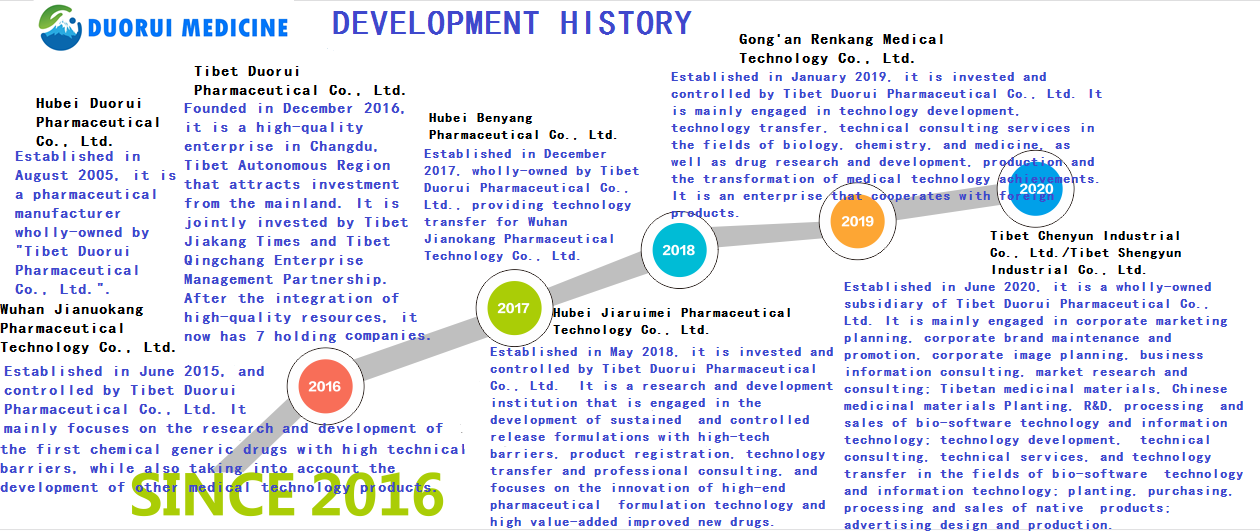Click the teal 2018 timeline circle
1260x531 pixels.
679,251
